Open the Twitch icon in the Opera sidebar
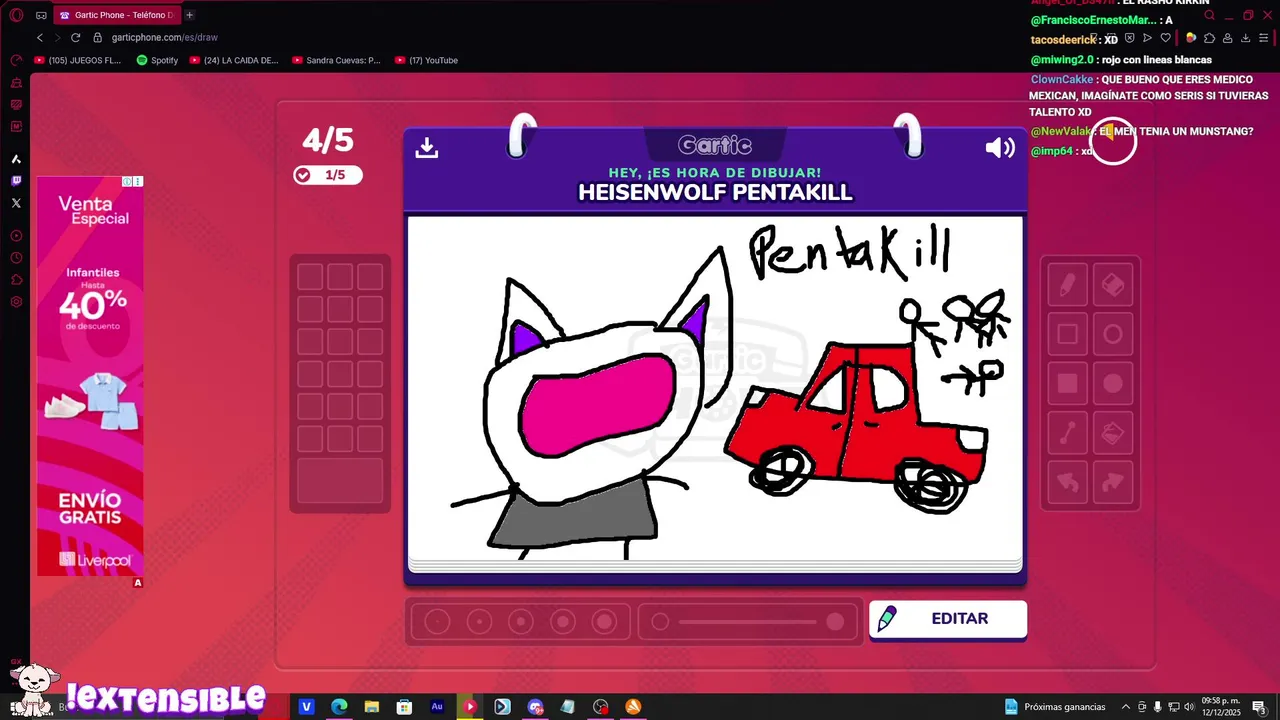1280x720 pixels. point(16,181)
